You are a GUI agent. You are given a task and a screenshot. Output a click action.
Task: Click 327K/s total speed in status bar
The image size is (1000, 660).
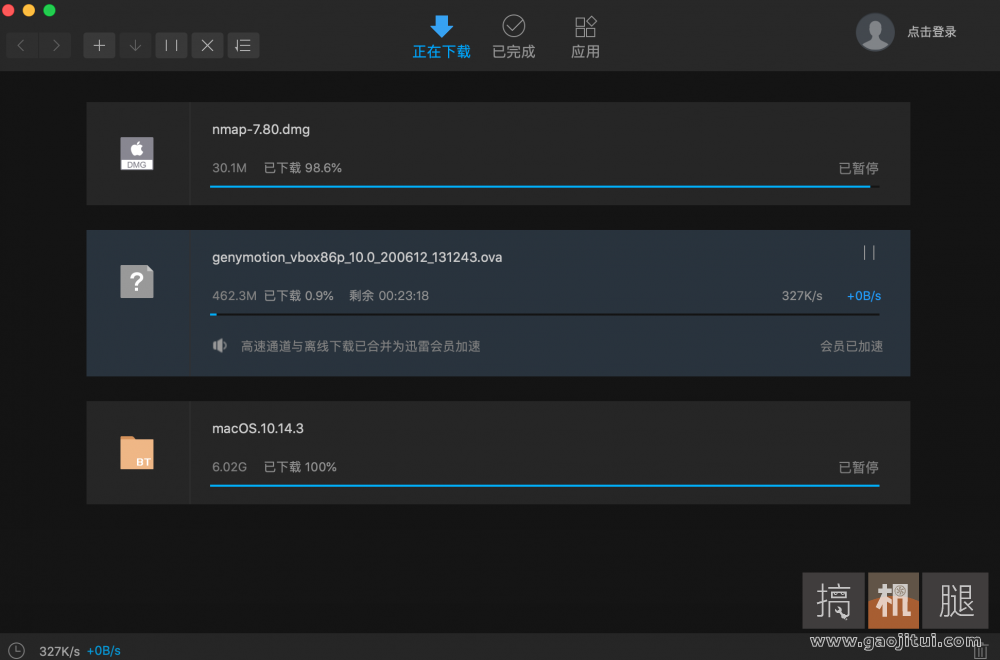[x=59, y=651]
